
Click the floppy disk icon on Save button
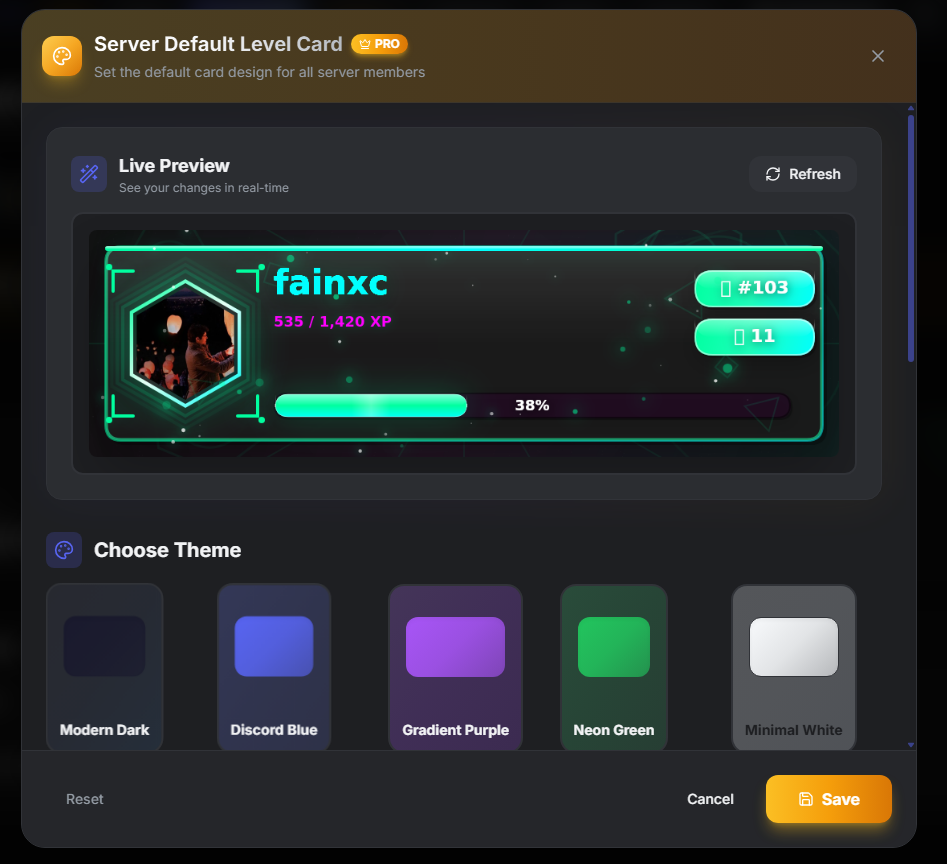point(806,798)
